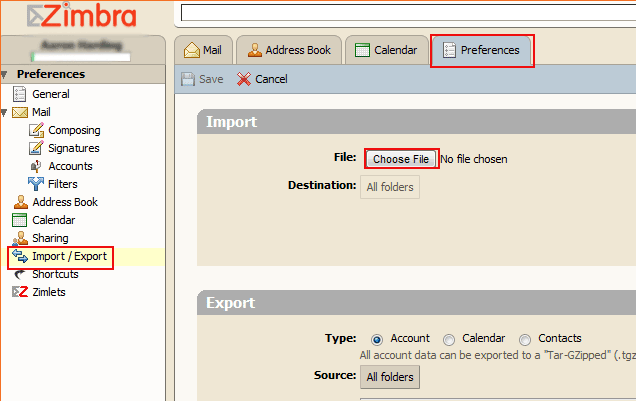
Task: Open Shortcuts preferences
Action: 56,274
